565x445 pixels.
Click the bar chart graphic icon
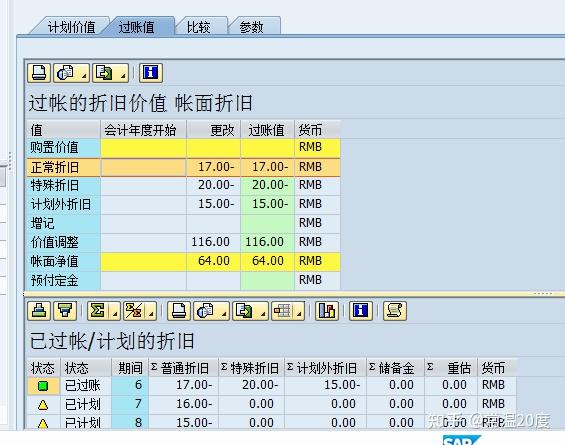coord(327,311)
